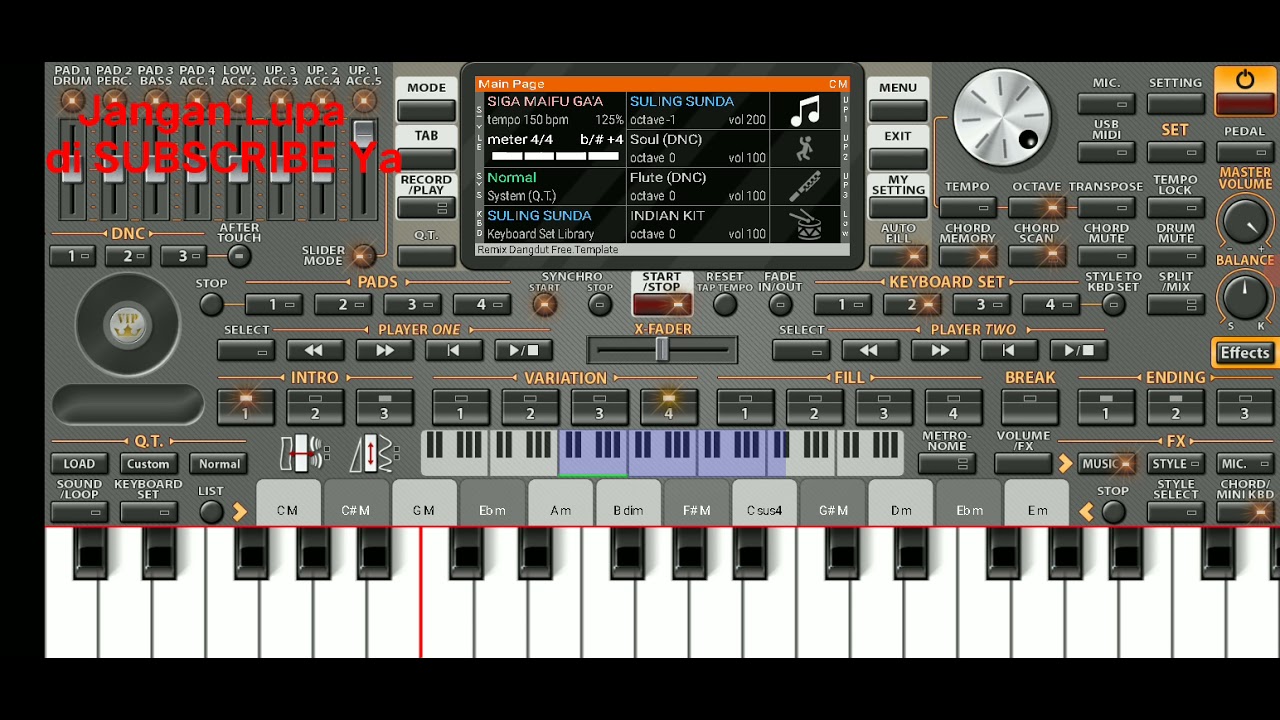Select FILL 2
This screenshot has height=720, width=1280.
pos(814,406)
